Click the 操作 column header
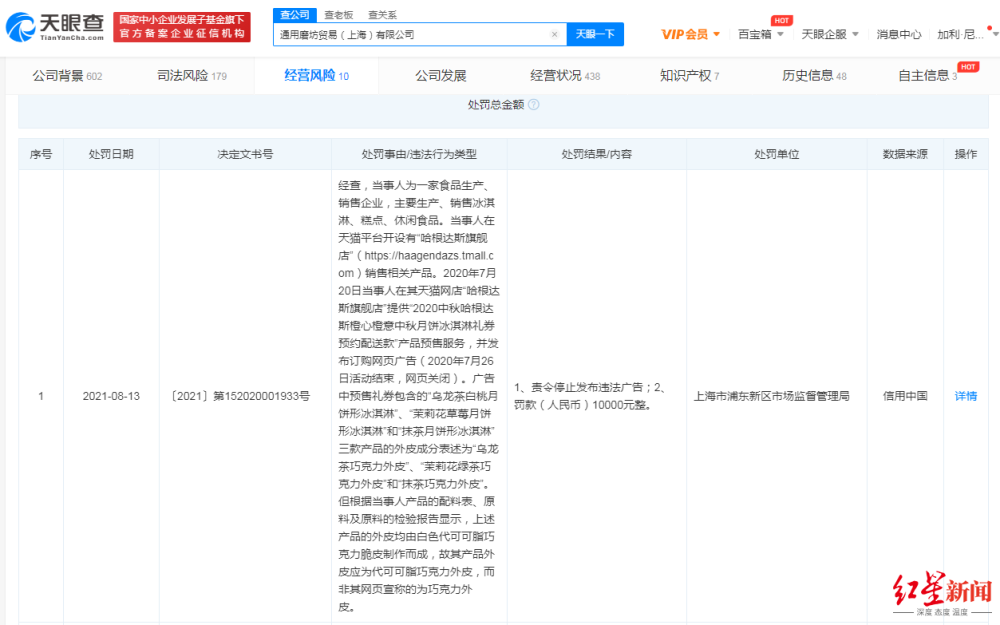This screenshot has width=1000, height=625. point(966,154)
